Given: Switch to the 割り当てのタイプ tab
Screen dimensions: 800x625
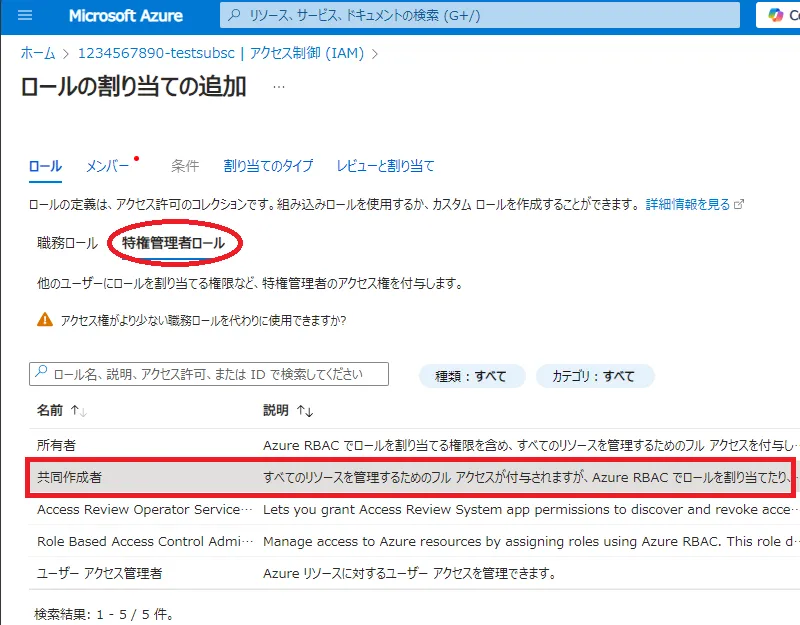Looking at the screenshot, I should [x=268, y=166].
